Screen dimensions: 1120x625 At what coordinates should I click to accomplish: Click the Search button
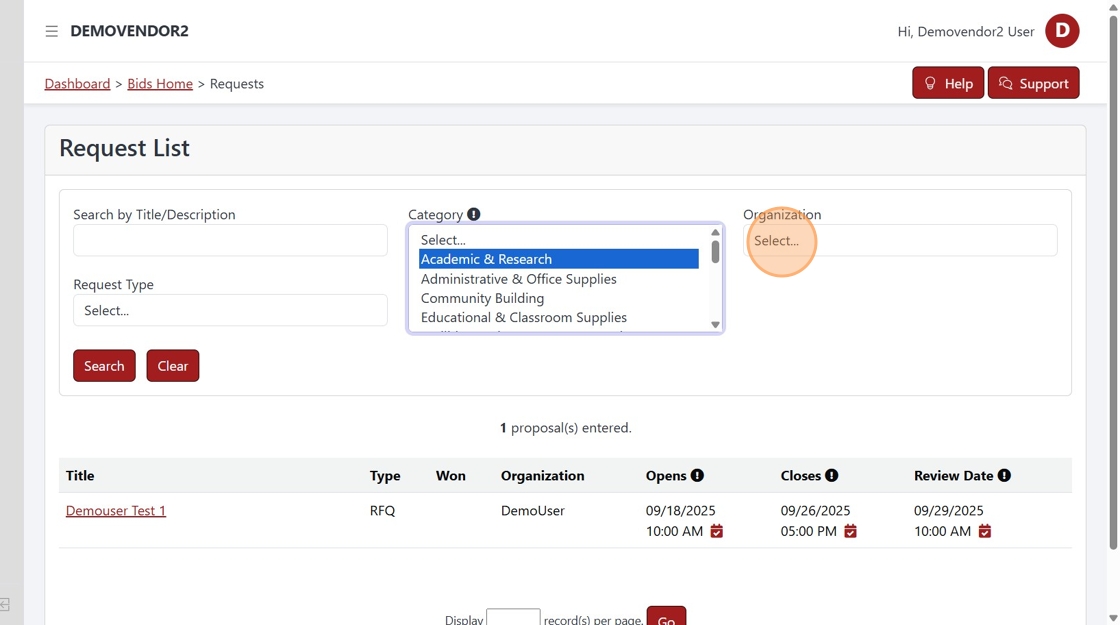click(104, 366)
